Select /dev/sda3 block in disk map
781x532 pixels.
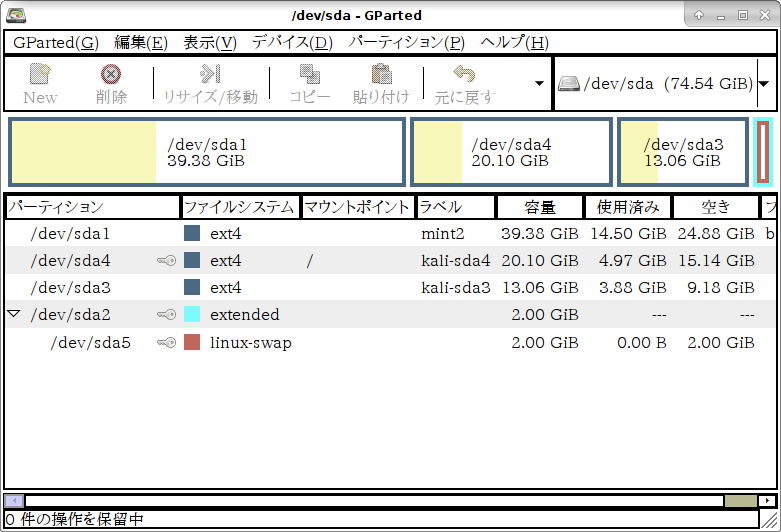683,152
